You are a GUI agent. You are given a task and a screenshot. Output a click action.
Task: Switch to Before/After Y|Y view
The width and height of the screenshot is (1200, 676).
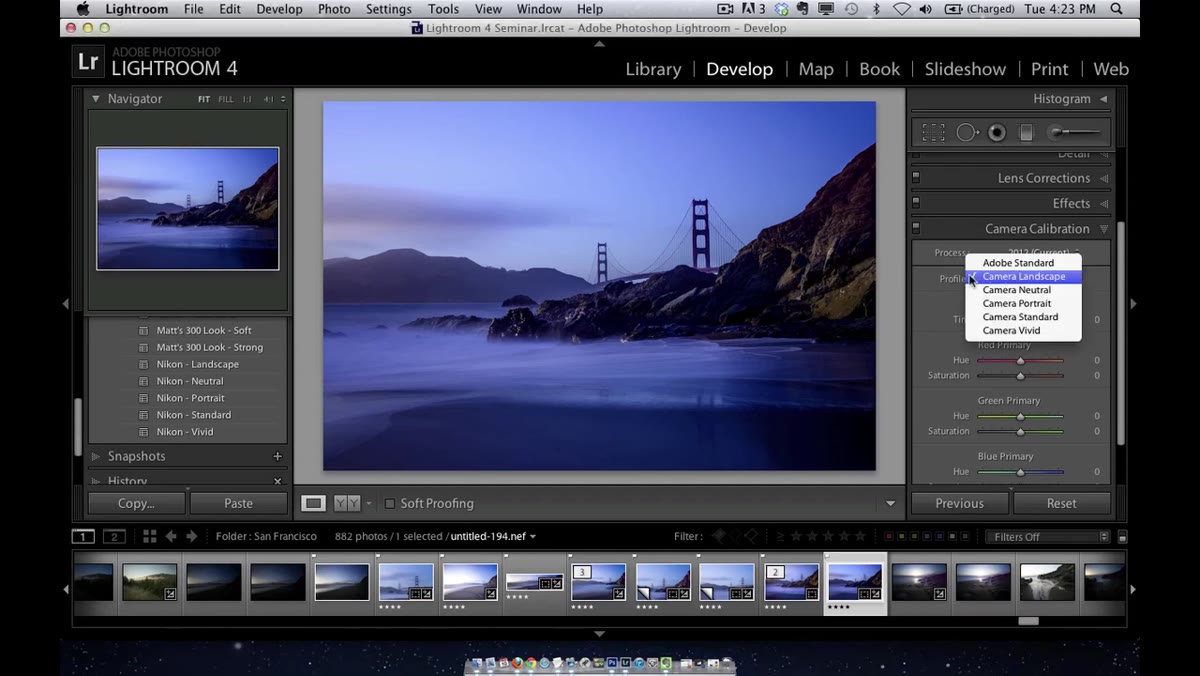click(x=347, y=503)
